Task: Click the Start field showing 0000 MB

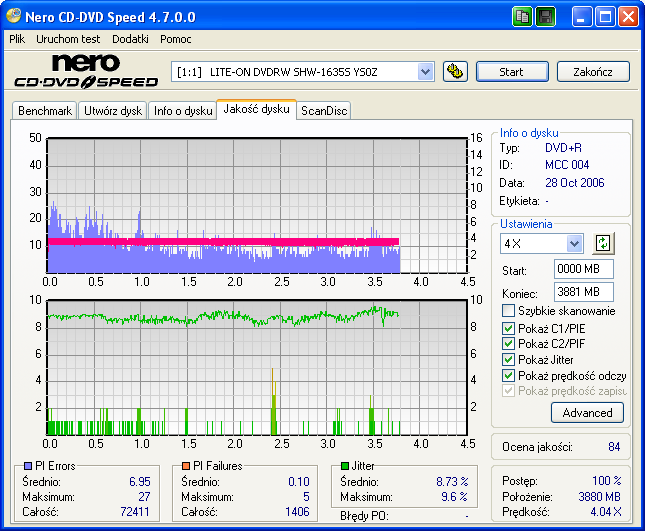Action: [x=583, y=269]
